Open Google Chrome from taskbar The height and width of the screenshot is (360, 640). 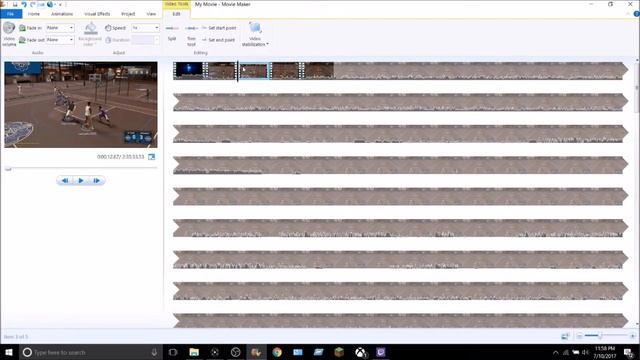click(x=277, y=352)
